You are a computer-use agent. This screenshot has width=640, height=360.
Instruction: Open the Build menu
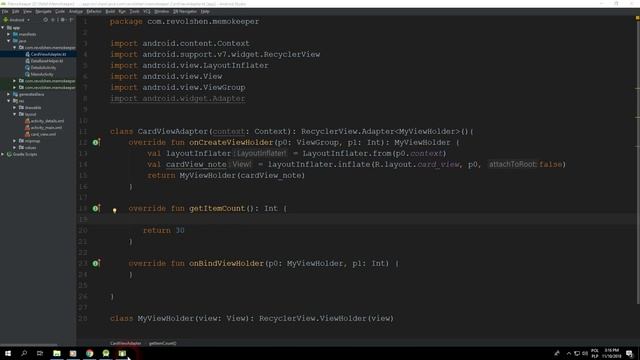pos(110,11)
